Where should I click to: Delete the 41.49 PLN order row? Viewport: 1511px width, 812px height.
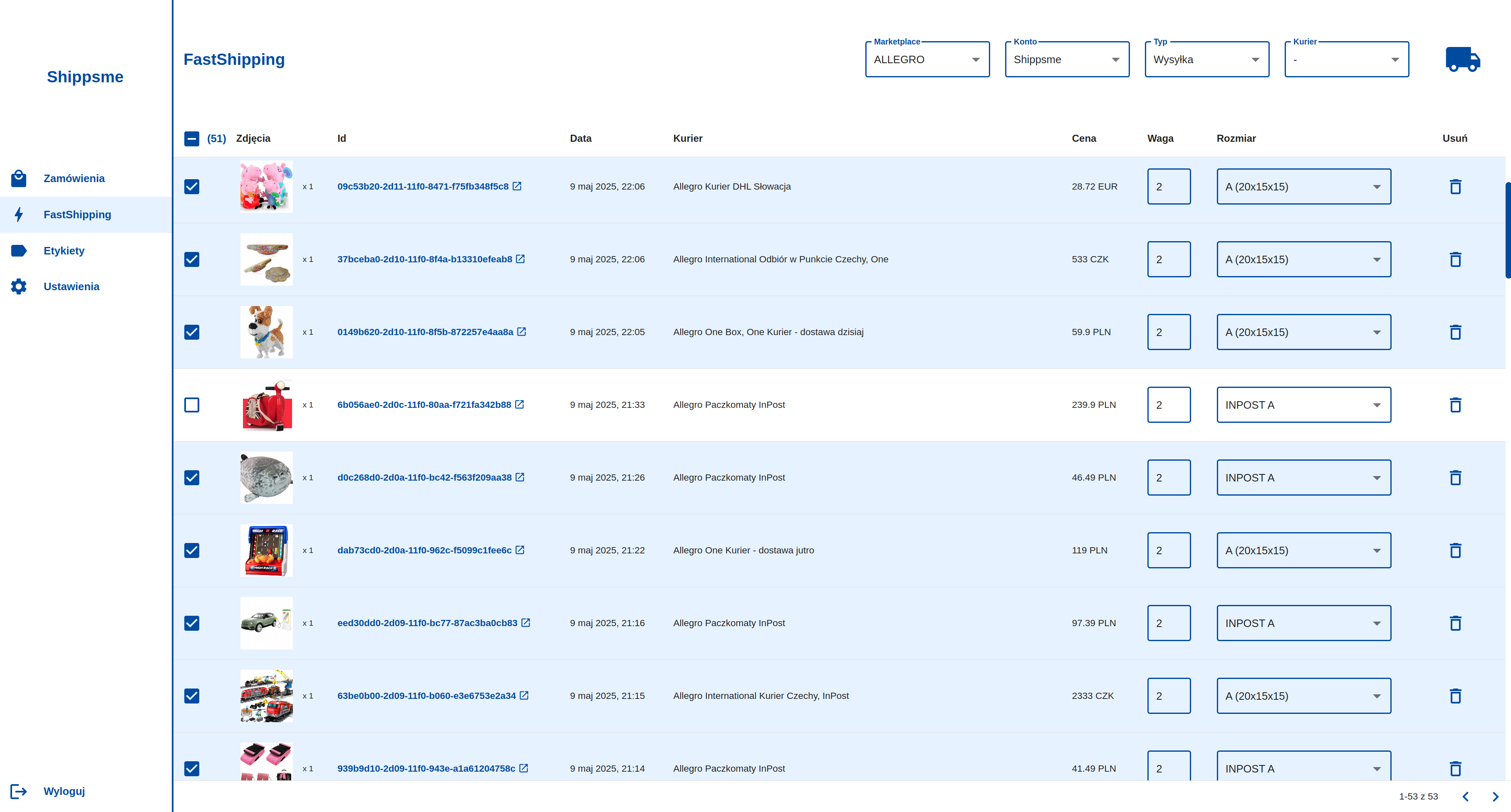coord(1455,768)
